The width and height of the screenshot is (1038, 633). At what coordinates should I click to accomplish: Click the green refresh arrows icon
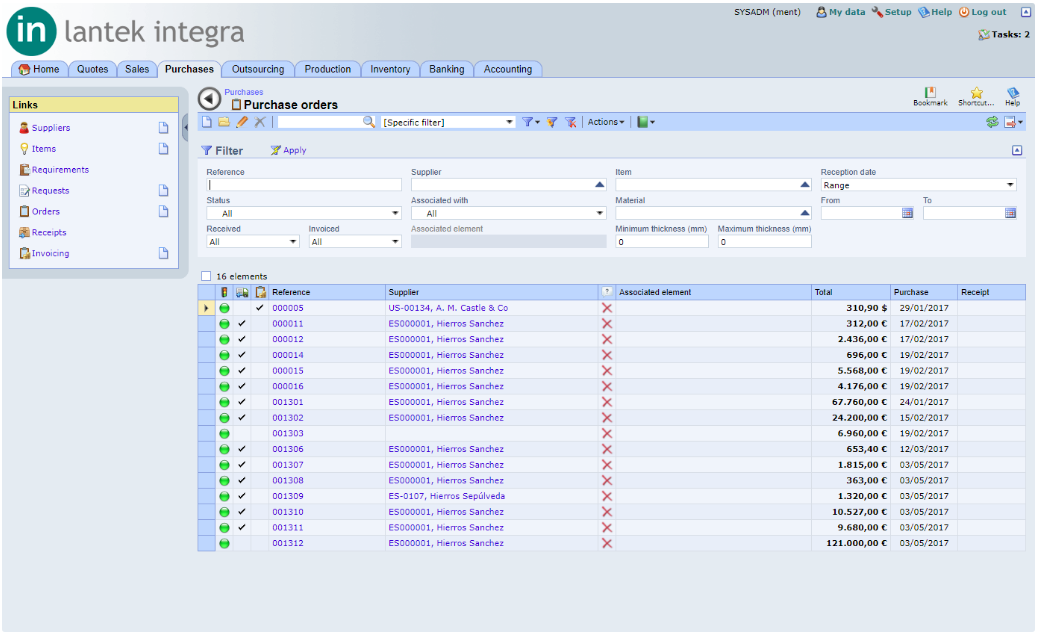(992, 122)
